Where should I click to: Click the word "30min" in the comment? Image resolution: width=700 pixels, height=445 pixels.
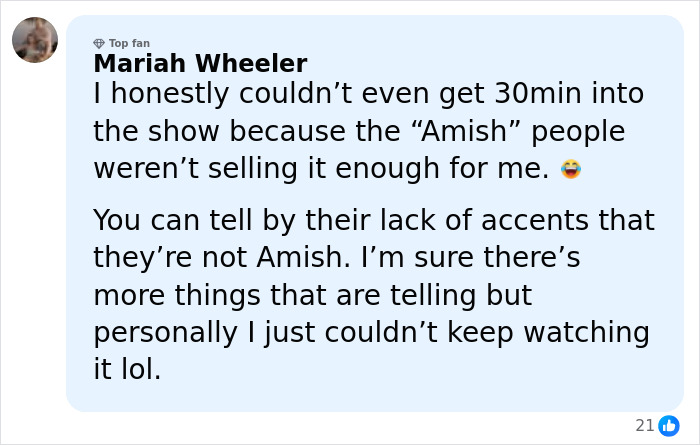click(538, 95)
